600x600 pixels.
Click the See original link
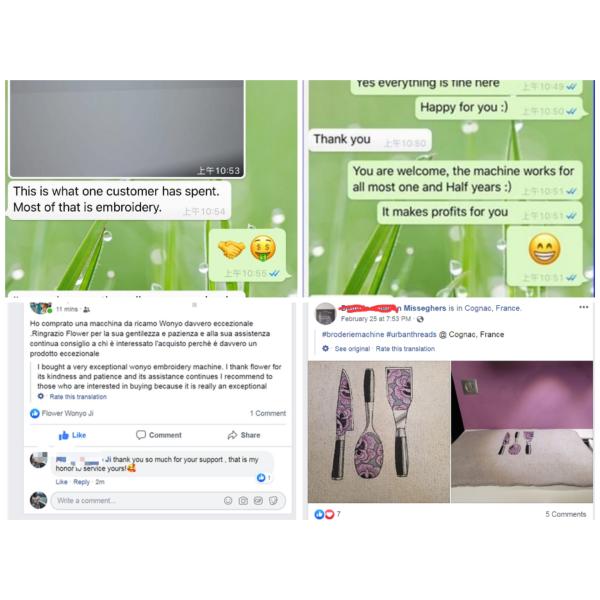click(352, 349)
